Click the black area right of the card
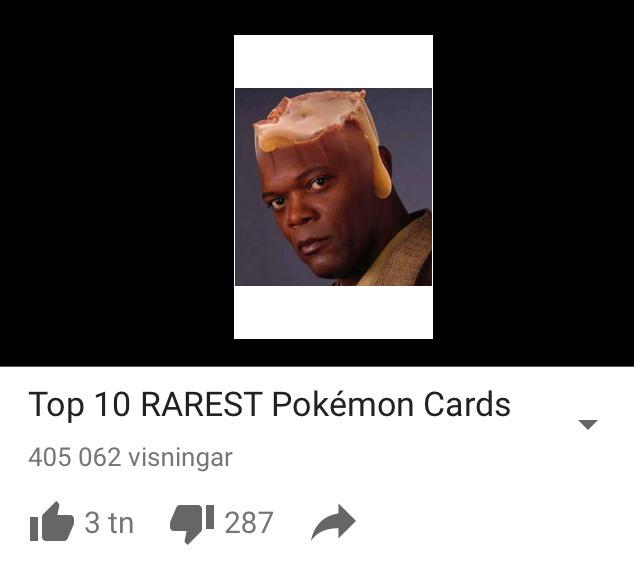This screenshot has height=561, width=634. pos(533,183)
